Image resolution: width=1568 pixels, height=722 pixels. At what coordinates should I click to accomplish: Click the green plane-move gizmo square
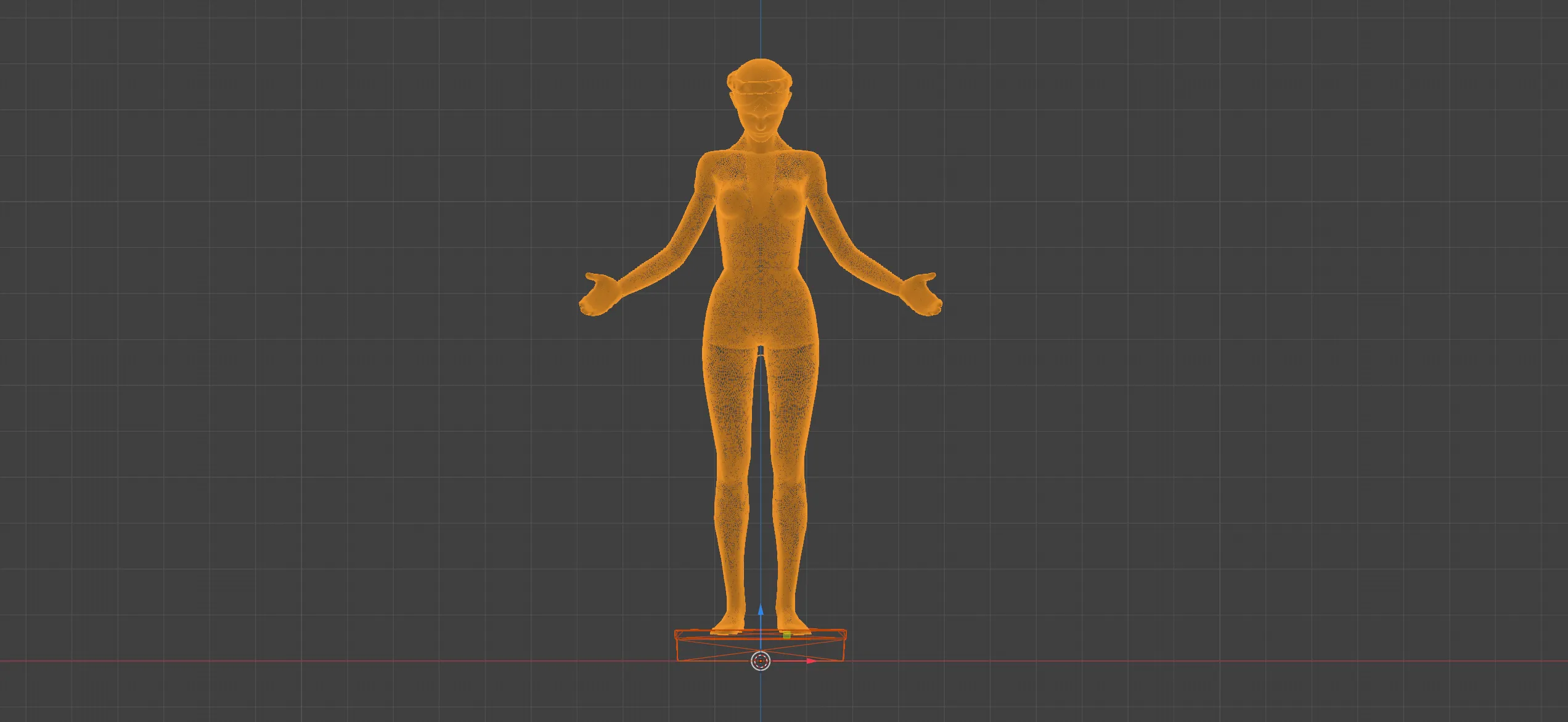[787, 634]
